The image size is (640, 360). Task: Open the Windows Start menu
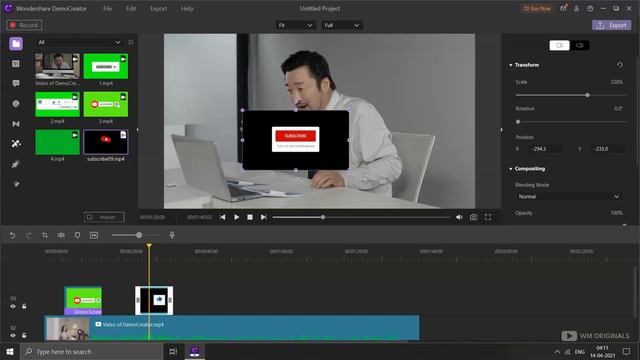(10, 351)
